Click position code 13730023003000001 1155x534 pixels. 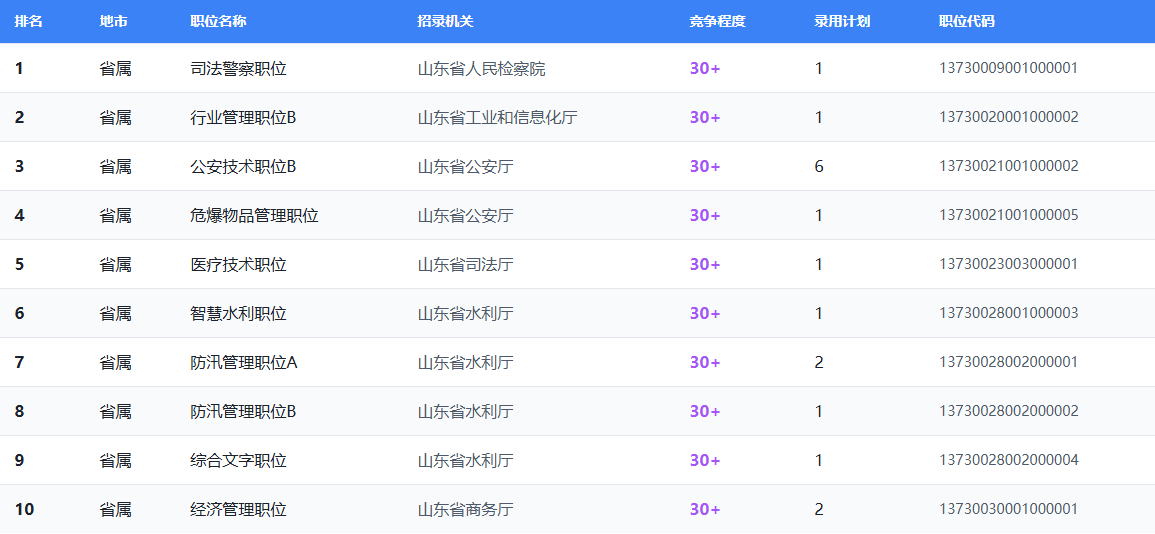1008,265
